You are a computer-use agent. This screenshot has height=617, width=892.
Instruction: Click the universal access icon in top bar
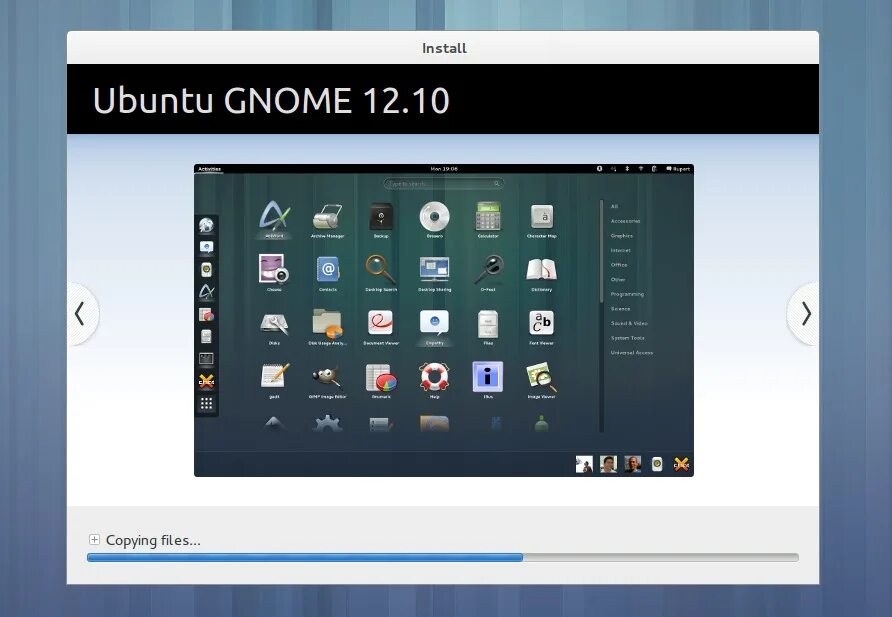pyautogui.click(x=599, y=169)
